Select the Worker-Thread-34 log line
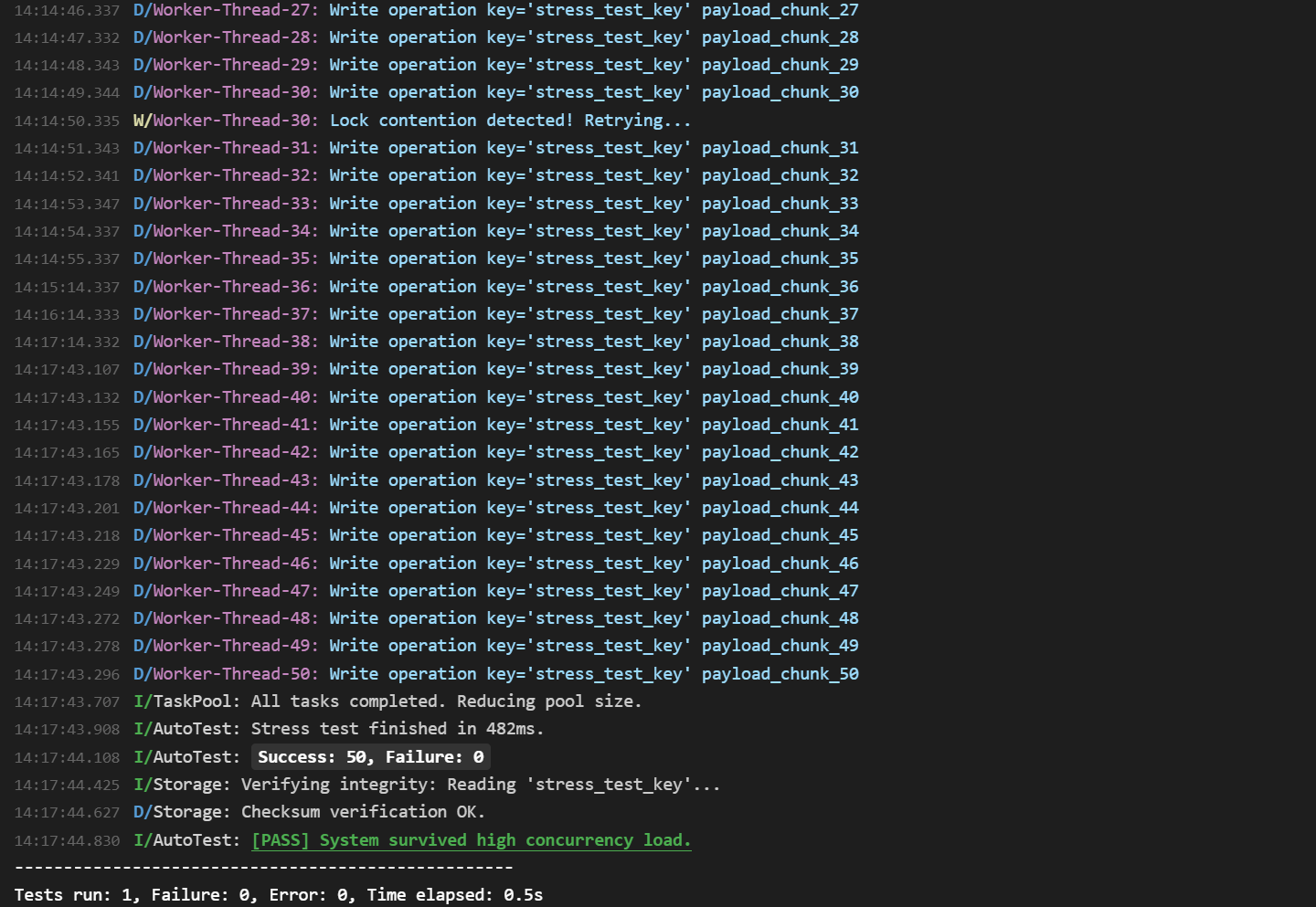Viewport: 1316px width, 907px height. [437, 231]
